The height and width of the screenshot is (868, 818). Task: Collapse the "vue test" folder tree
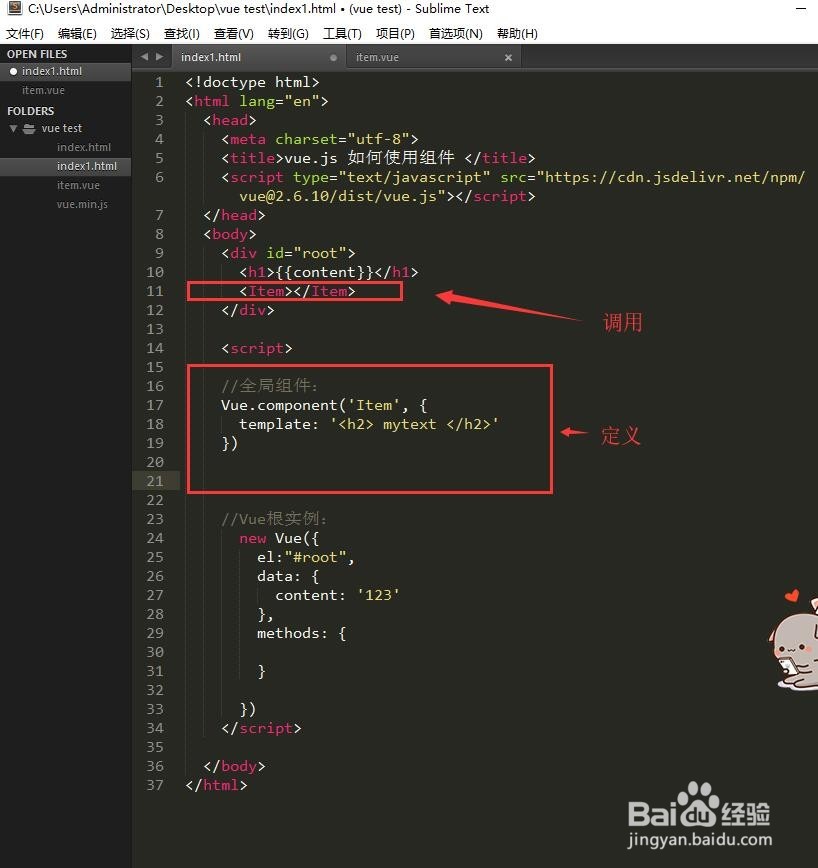[14, 128]
